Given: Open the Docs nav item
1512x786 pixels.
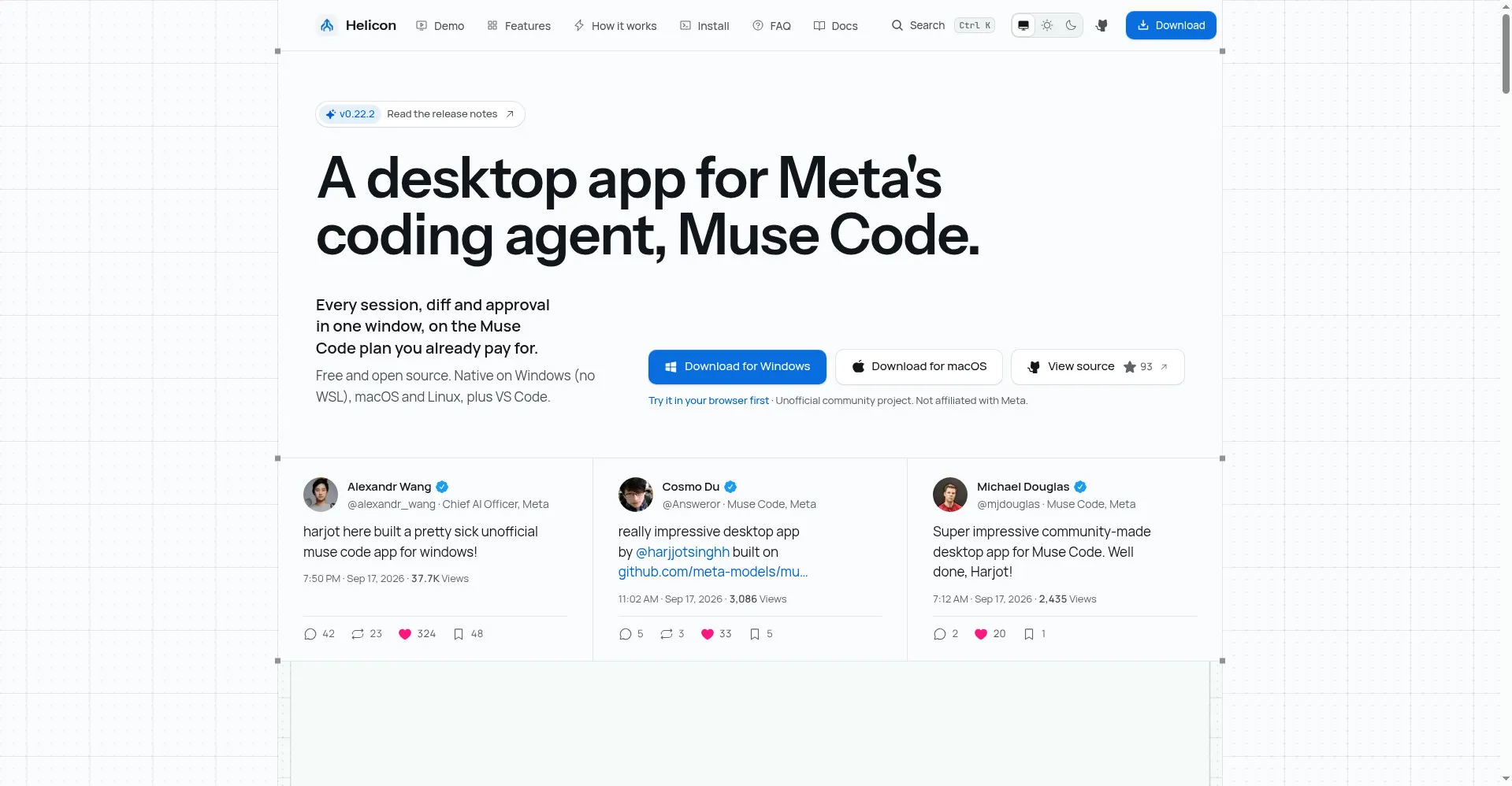Looking at the screenshot, I should click(x=835, y=26).
